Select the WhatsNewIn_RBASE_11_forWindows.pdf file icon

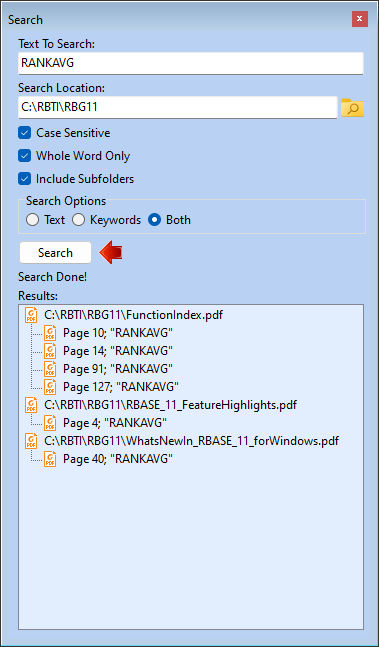pos(31,440)
